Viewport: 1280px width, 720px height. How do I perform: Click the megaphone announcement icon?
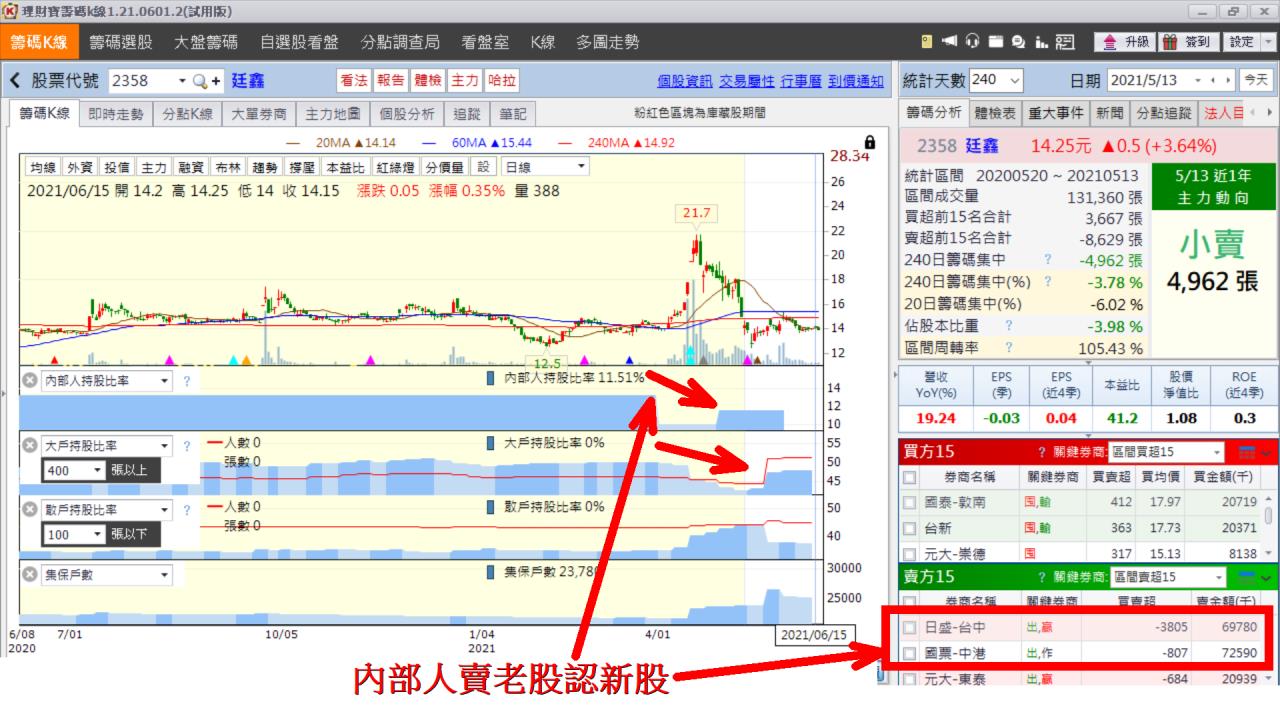coord(947,43)
